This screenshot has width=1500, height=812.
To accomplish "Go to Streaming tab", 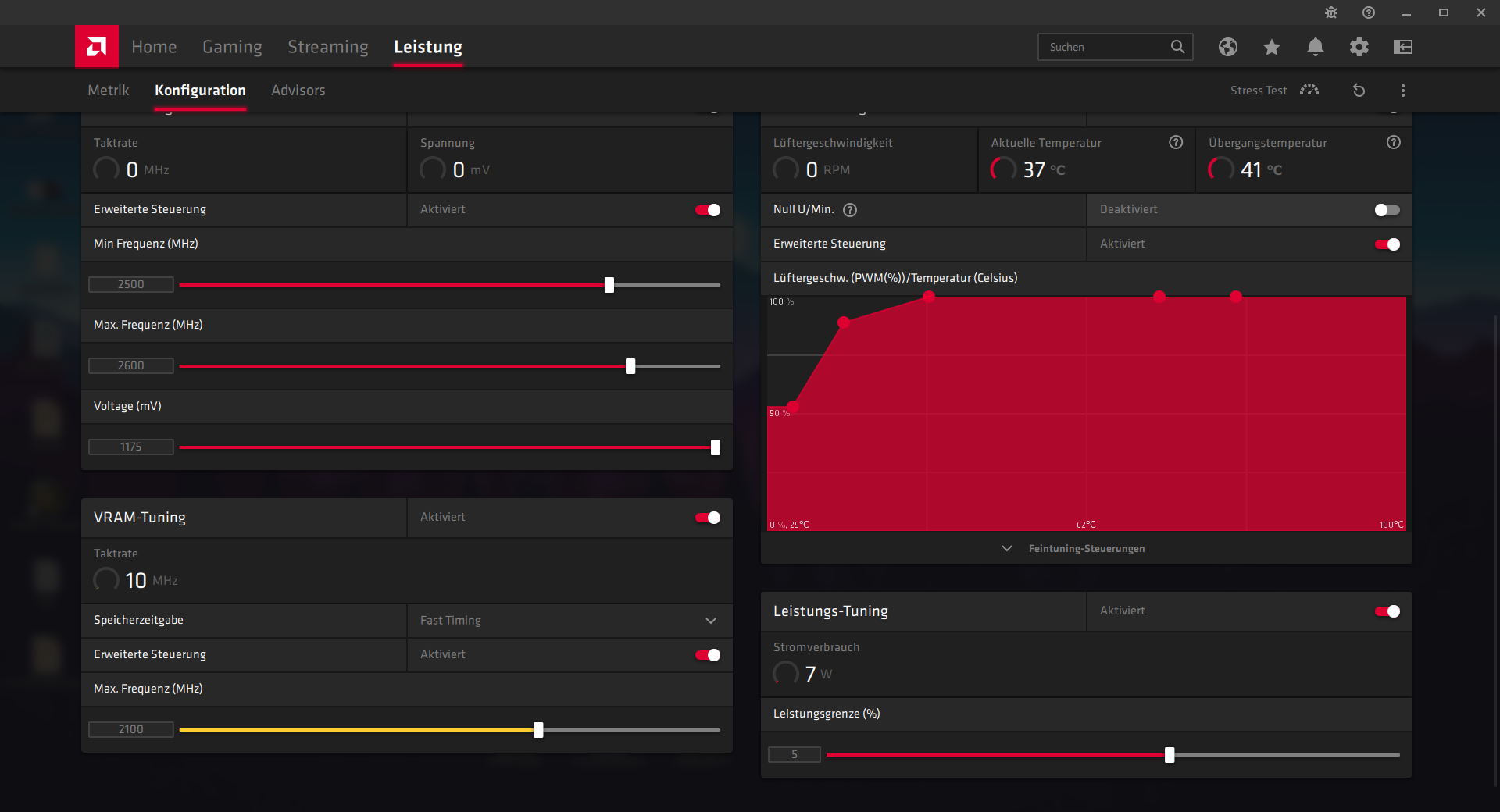I will pyautogui.click(x=328, y=47).
